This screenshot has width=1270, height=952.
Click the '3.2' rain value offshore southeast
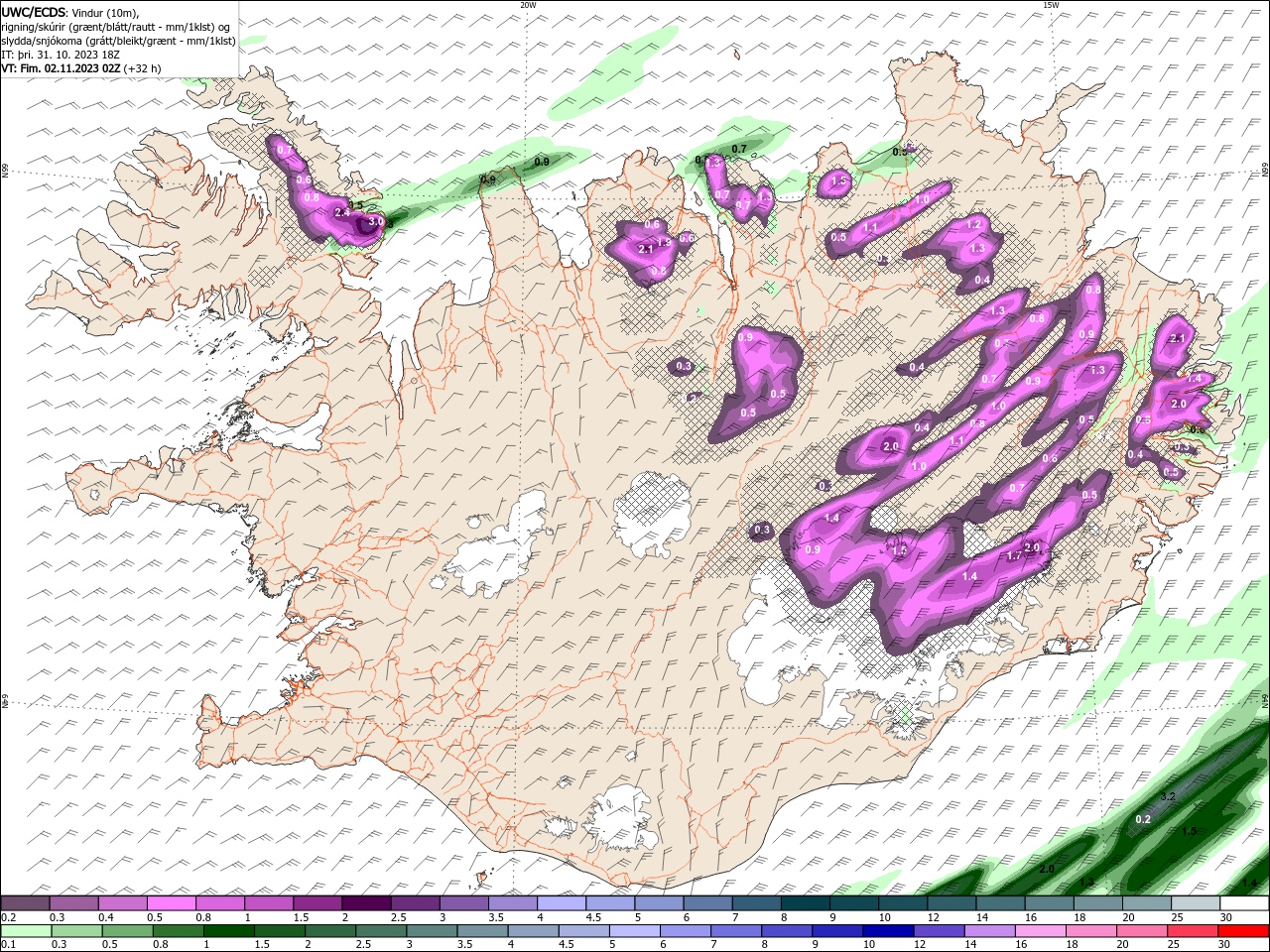click(x=1168, y=796)
